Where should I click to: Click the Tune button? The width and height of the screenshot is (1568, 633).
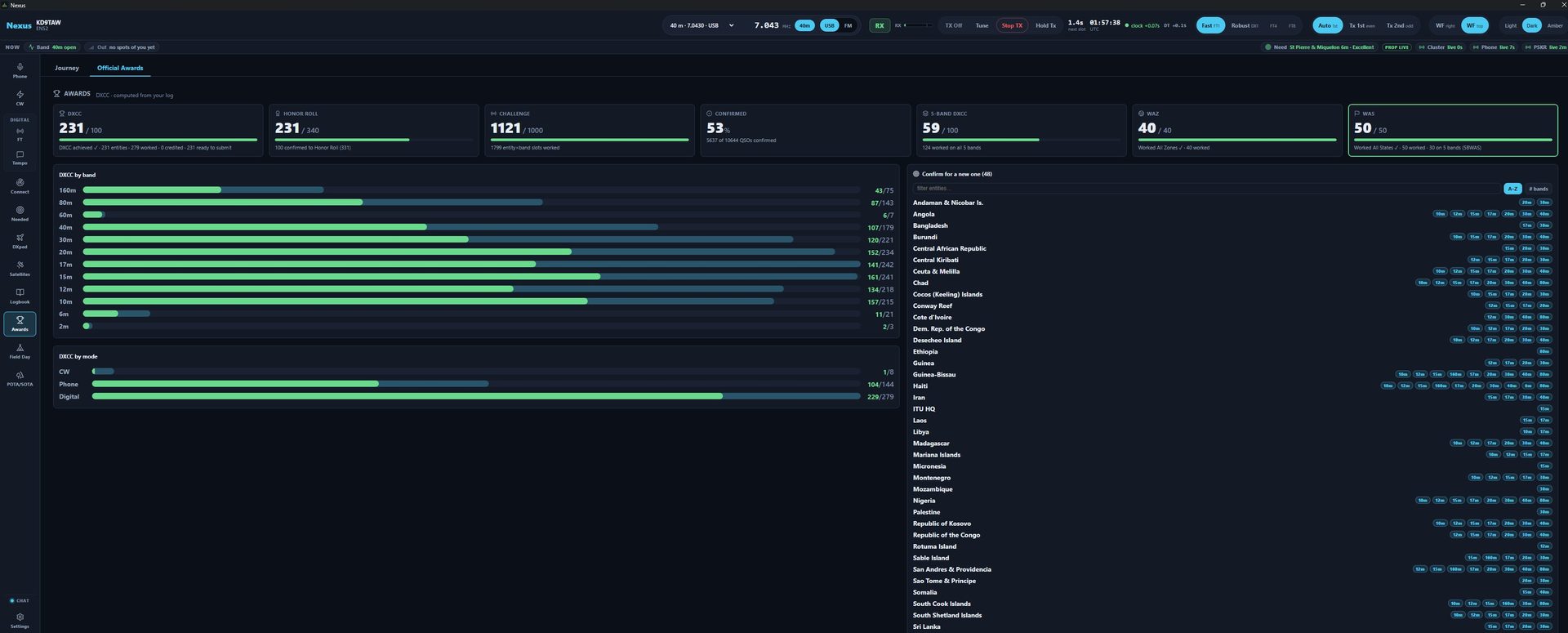(x=982, y=25)
